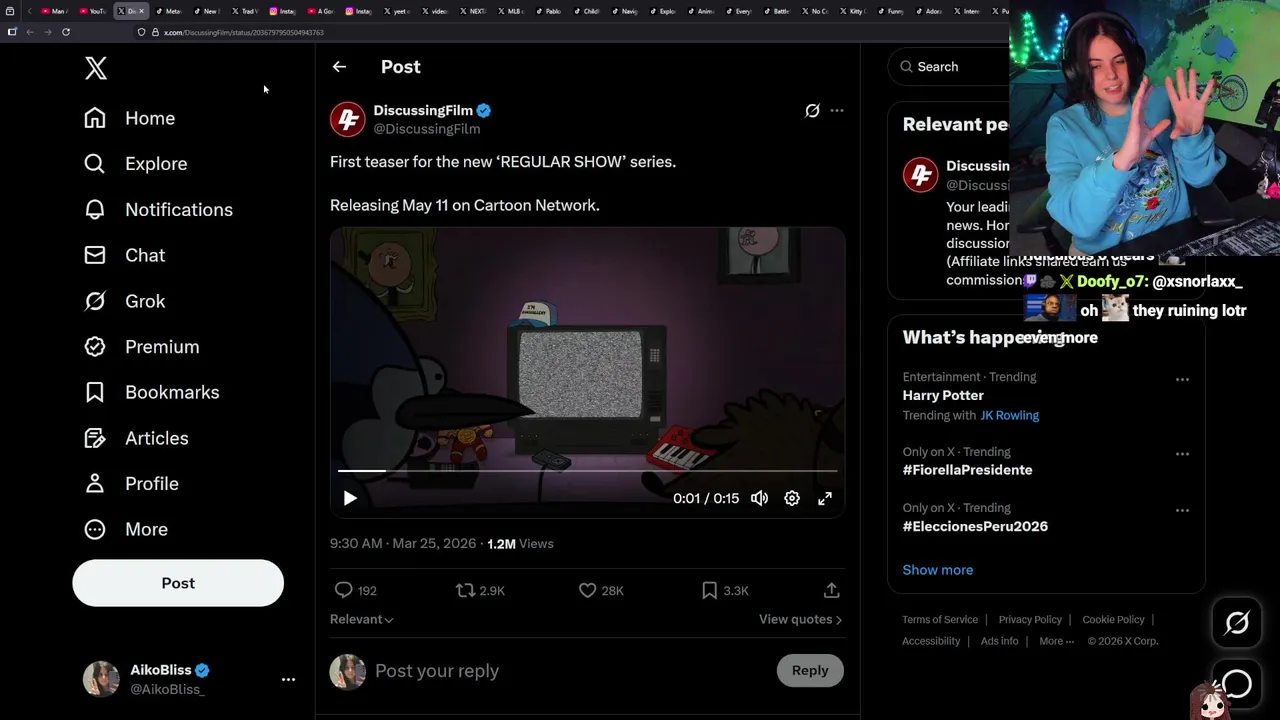Image resolution: width=1280 pixels, height=720 pixels.
Task: Open the @DiscussingFilm handle on the post
Action: click(427, 129)
